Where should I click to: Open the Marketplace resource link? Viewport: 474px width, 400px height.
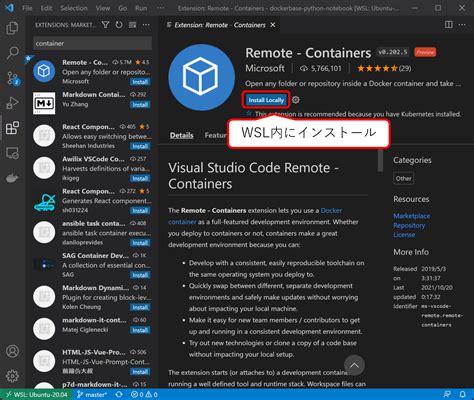pos(412,216)
